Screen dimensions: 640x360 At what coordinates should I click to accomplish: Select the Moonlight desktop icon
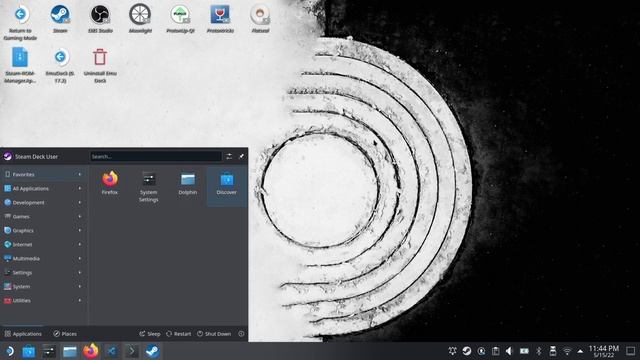140,19
